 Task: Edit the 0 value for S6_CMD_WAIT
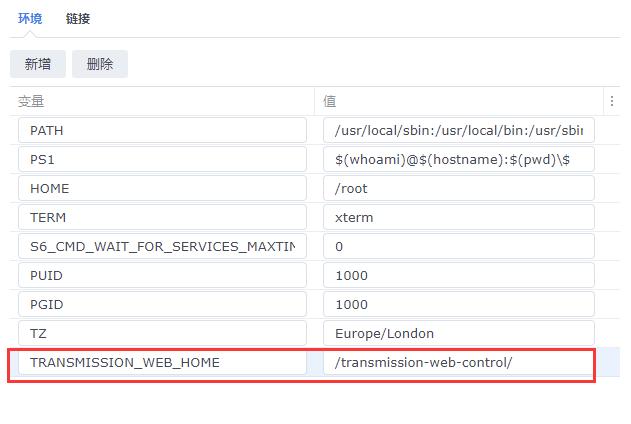(x=458, y=247)
